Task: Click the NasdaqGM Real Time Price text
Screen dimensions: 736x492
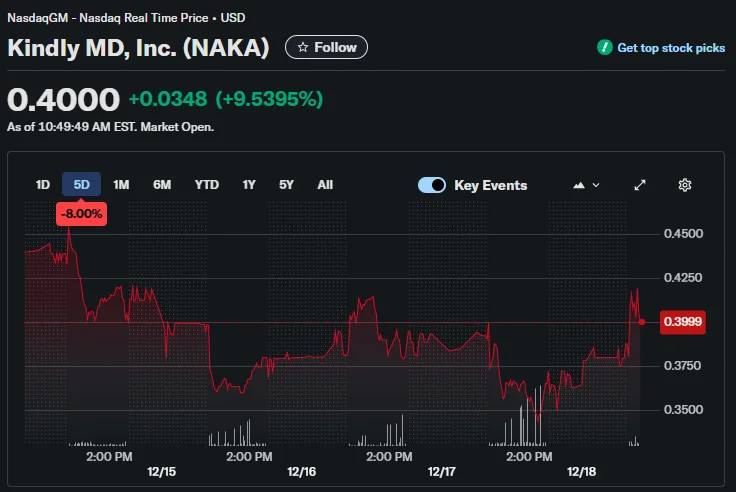Action: 126,18
